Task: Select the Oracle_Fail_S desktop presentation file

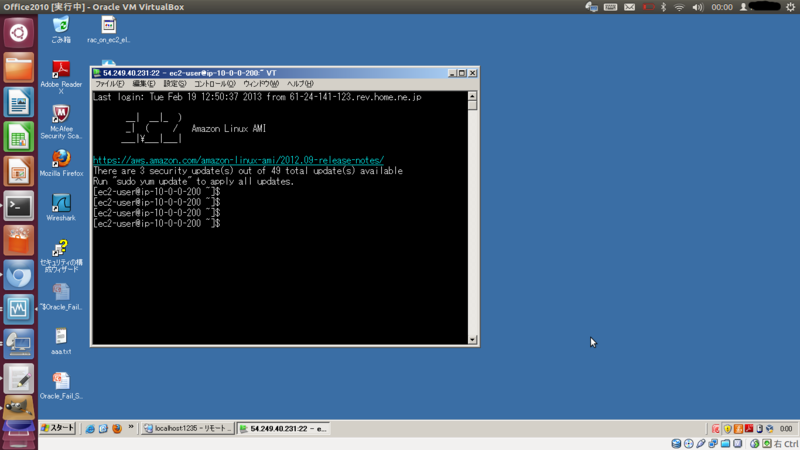Action: coord(61,386)
